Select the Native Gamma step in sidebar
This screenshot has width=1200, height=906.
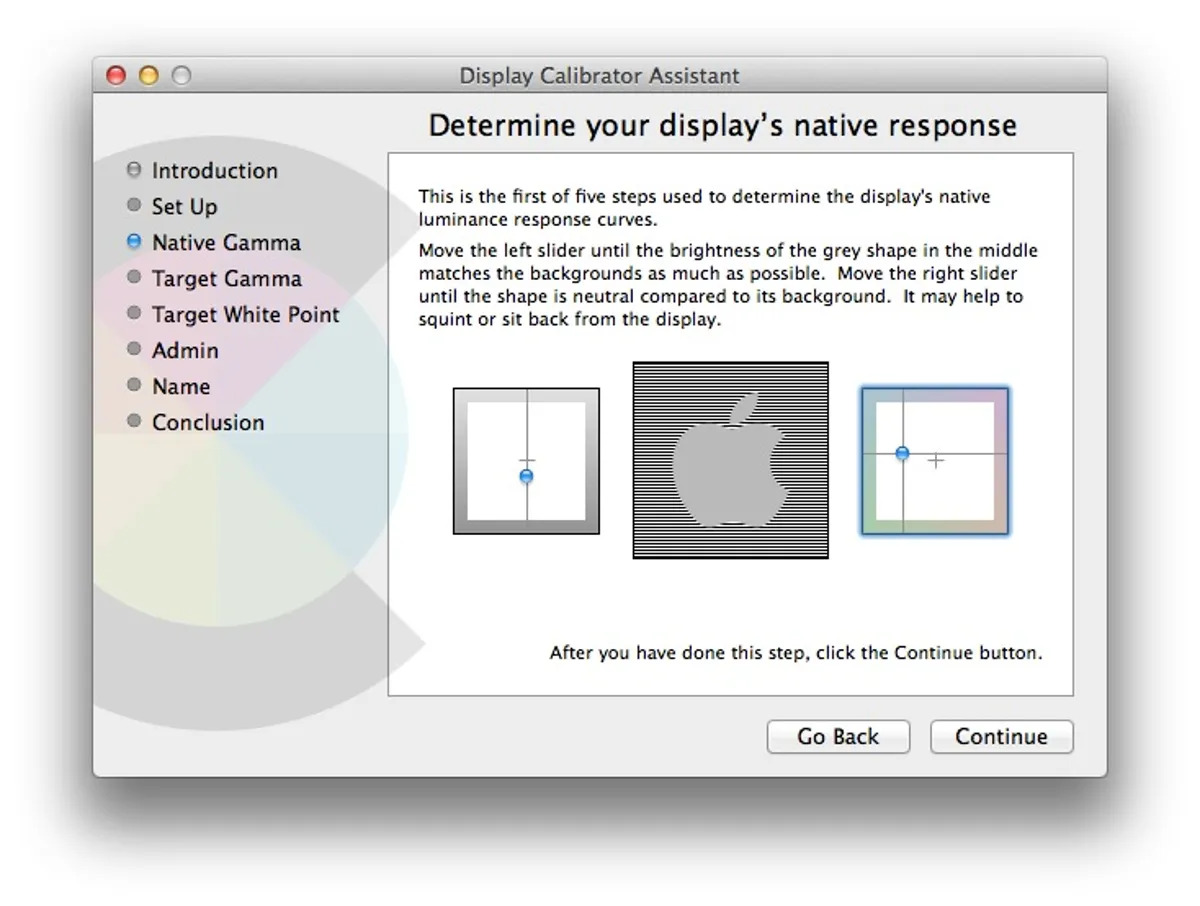[226, 243]
